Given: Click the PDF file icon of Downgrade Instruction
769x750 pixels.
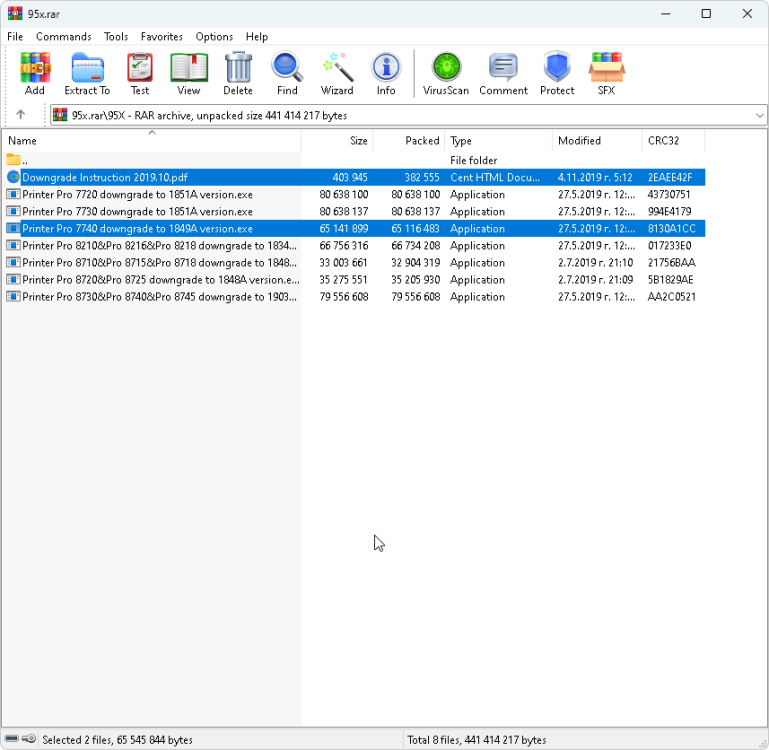Looking at the screenshot, I should tap(13, 177).
